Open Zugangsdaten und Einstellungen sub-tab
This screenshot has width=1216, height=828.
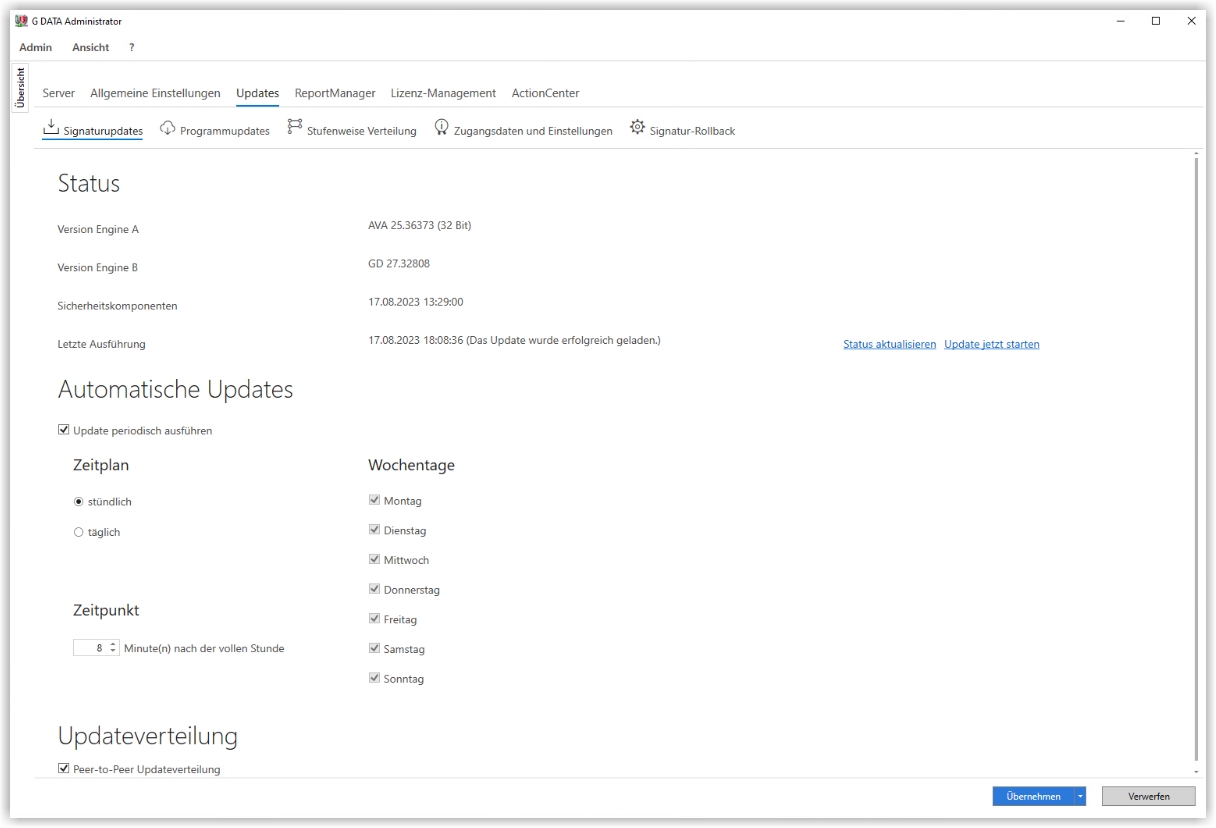[523, 130]
